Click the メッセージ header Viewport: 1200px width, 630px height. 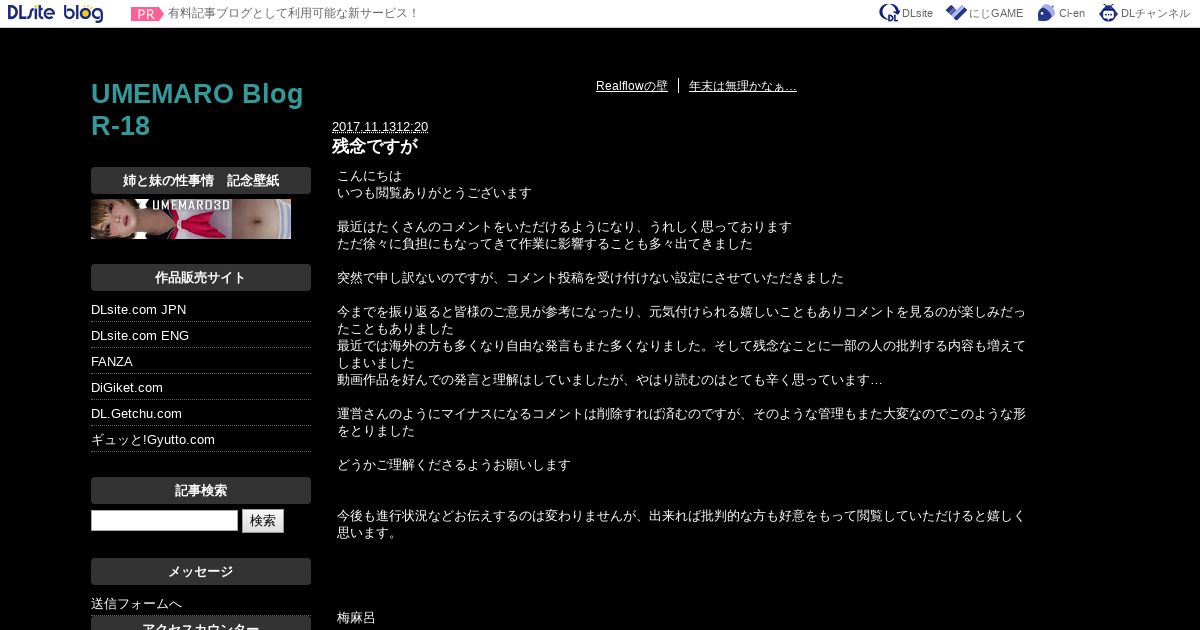pyautogui.click(x=201, y=572)
